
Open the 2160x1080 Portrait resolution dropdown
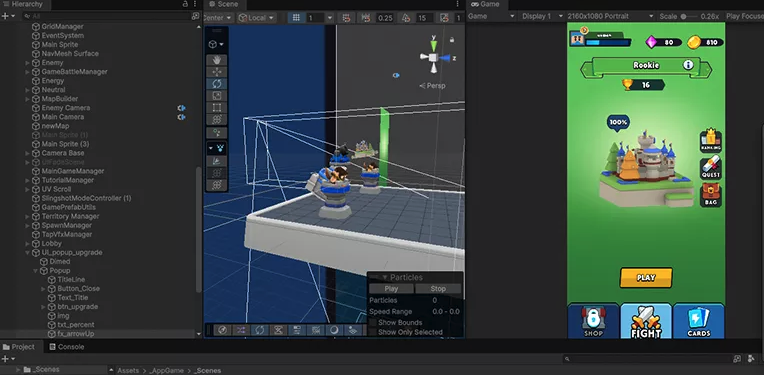point(611,16)
